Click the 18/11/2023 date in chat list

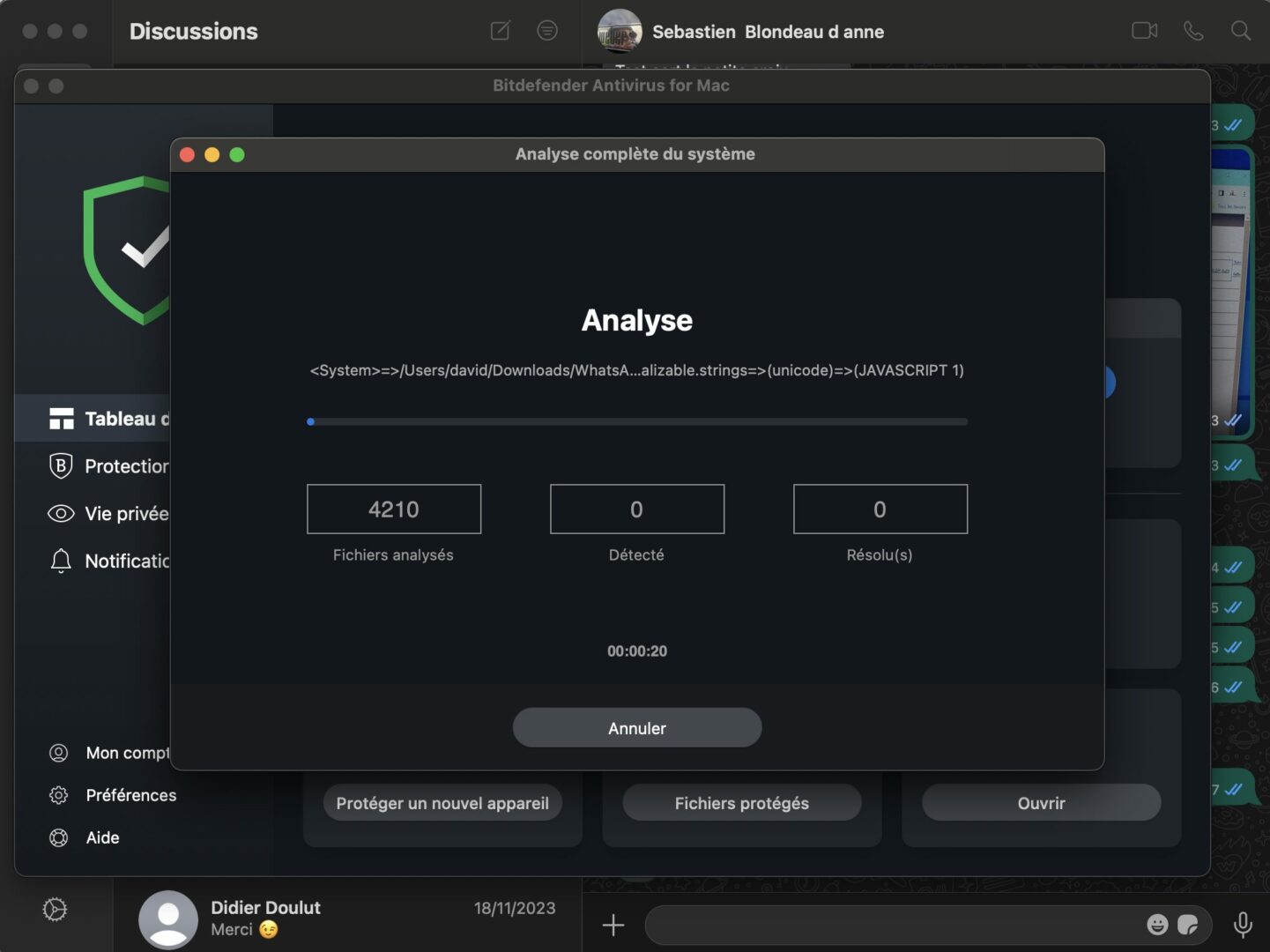(x=515, y=908)
